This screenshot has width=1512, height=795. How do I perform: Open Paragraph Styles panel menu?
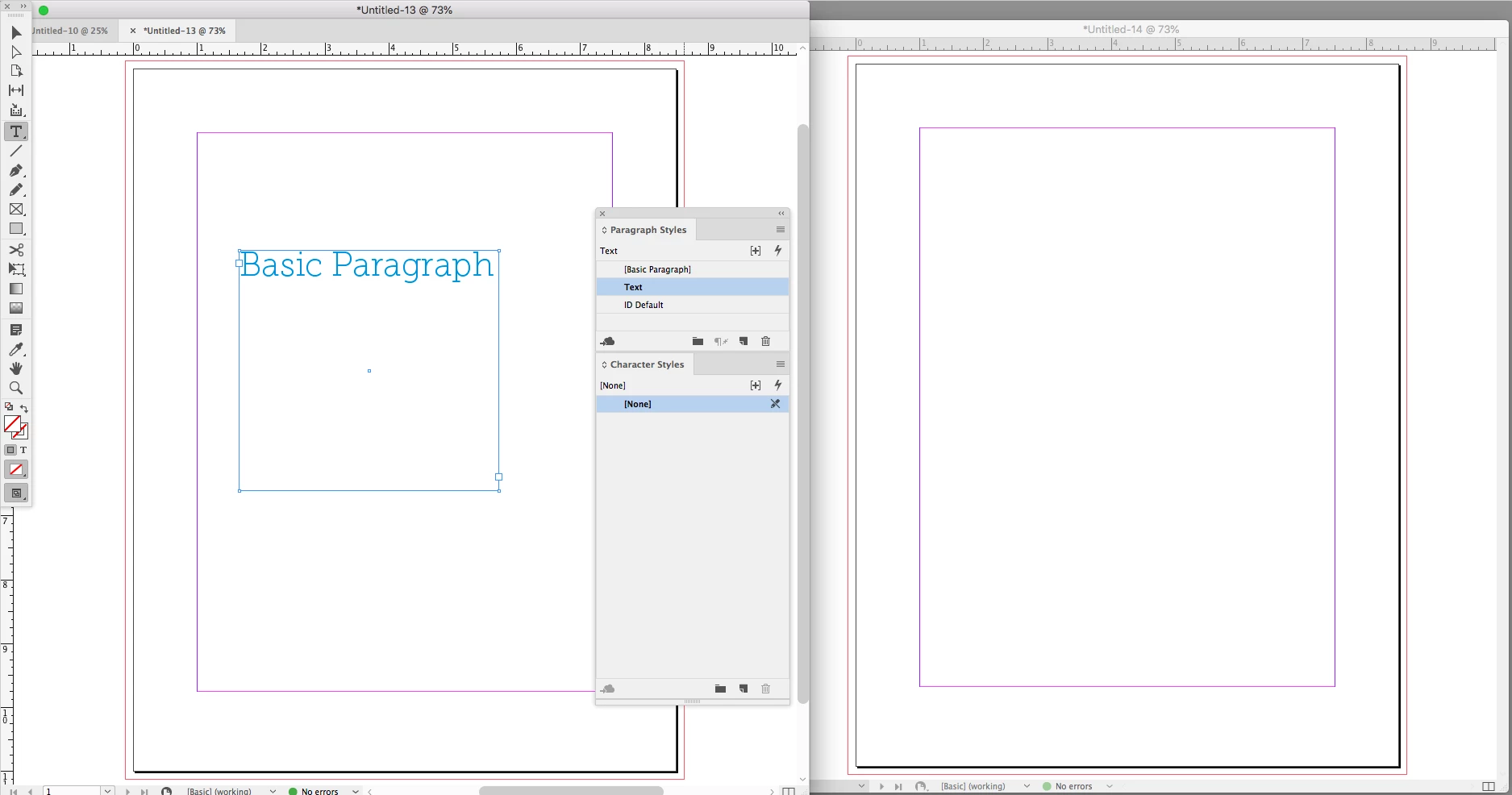click(x=781, y=230)
